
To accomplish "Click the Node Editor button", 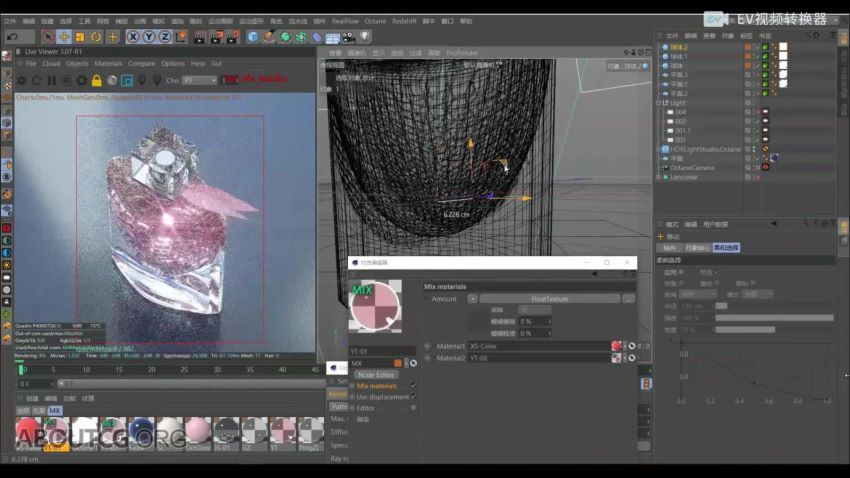I will coord(376,374).
